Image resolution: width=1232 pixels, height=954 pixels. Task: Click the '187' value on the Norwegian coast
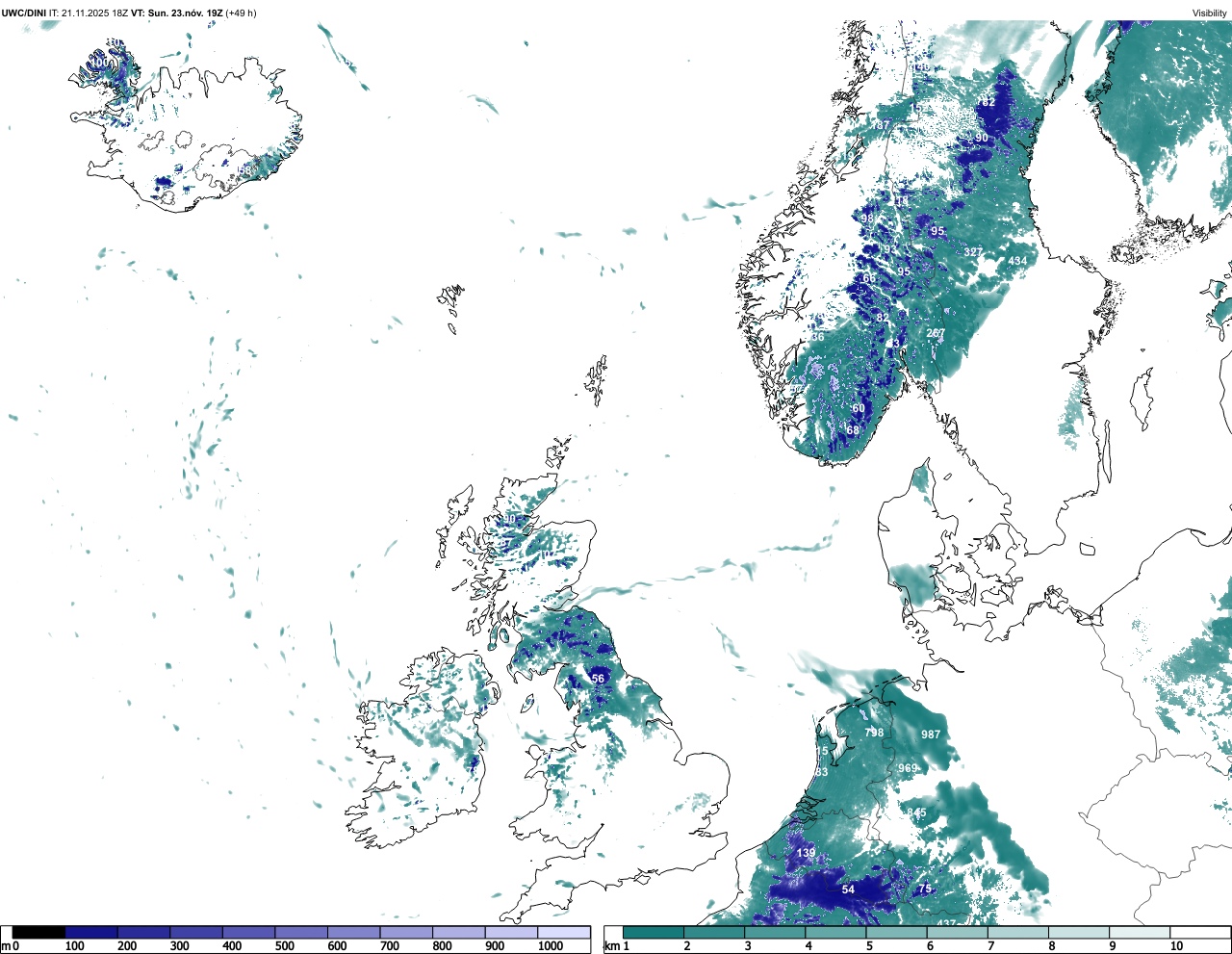(881, 126)
